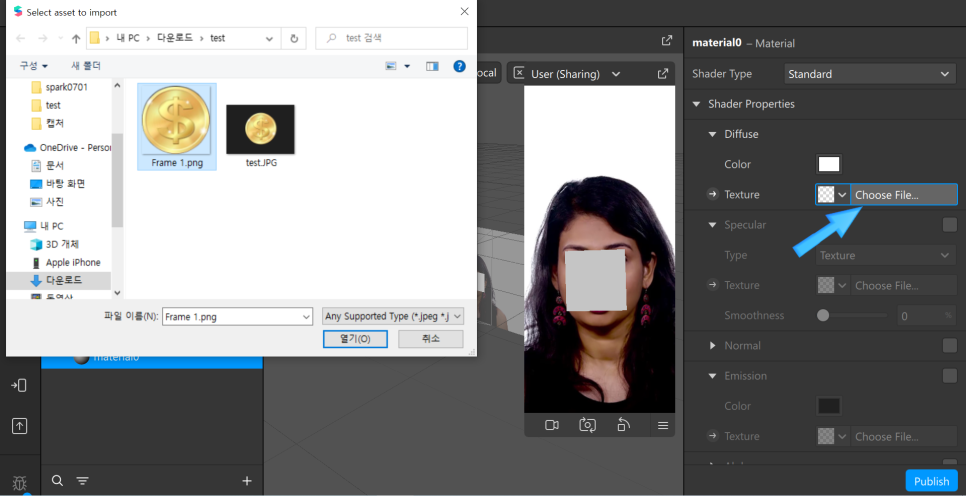Click the simulator video record icon
Viewport: 966px width, 496px height.
pyautogui.click(x=552, y=425)
